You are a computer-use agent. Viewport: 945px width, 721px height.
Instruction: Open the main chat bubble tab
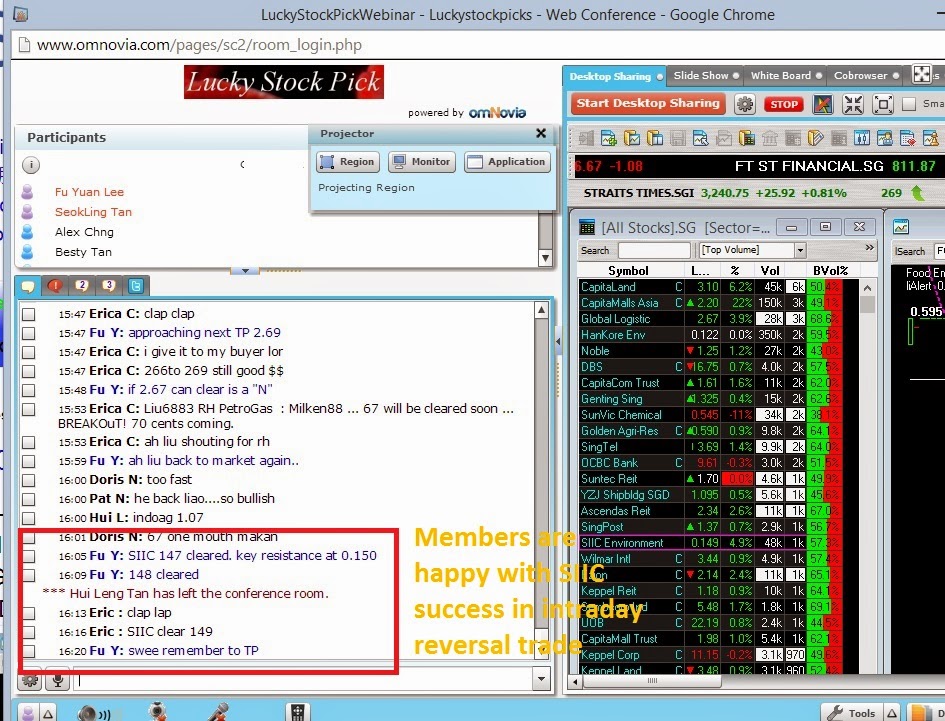28,286
